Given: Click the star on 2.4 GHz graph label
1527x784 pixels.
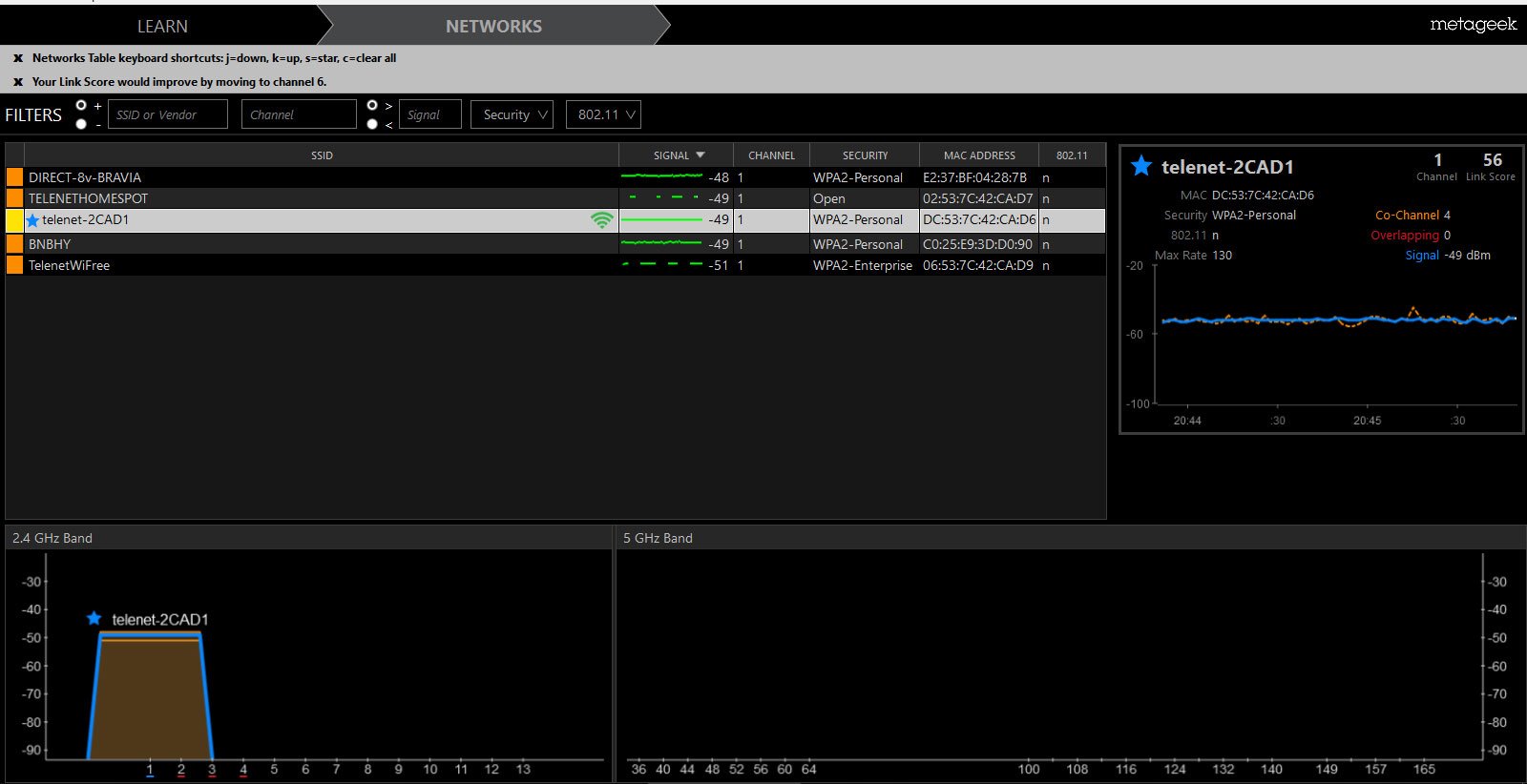Looking at the screenshot, I should click(x=94, y=618).
